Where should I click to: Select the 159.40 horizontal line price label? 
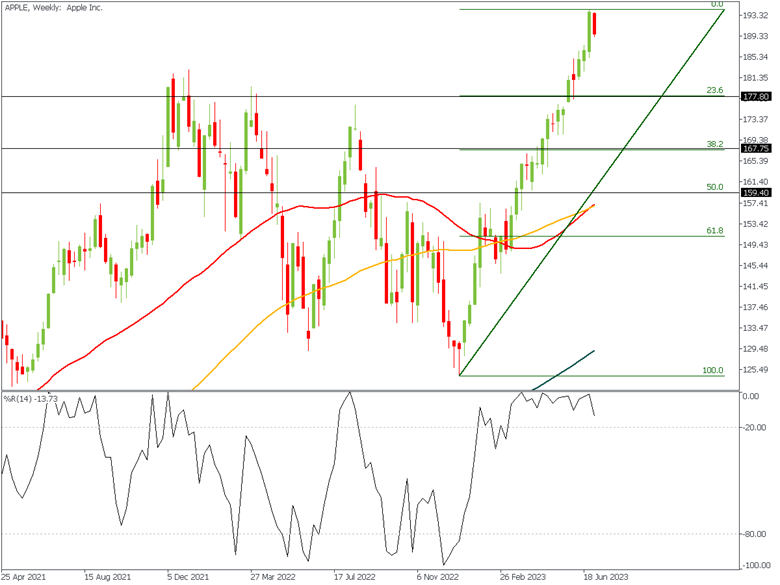tap(756, 193)
